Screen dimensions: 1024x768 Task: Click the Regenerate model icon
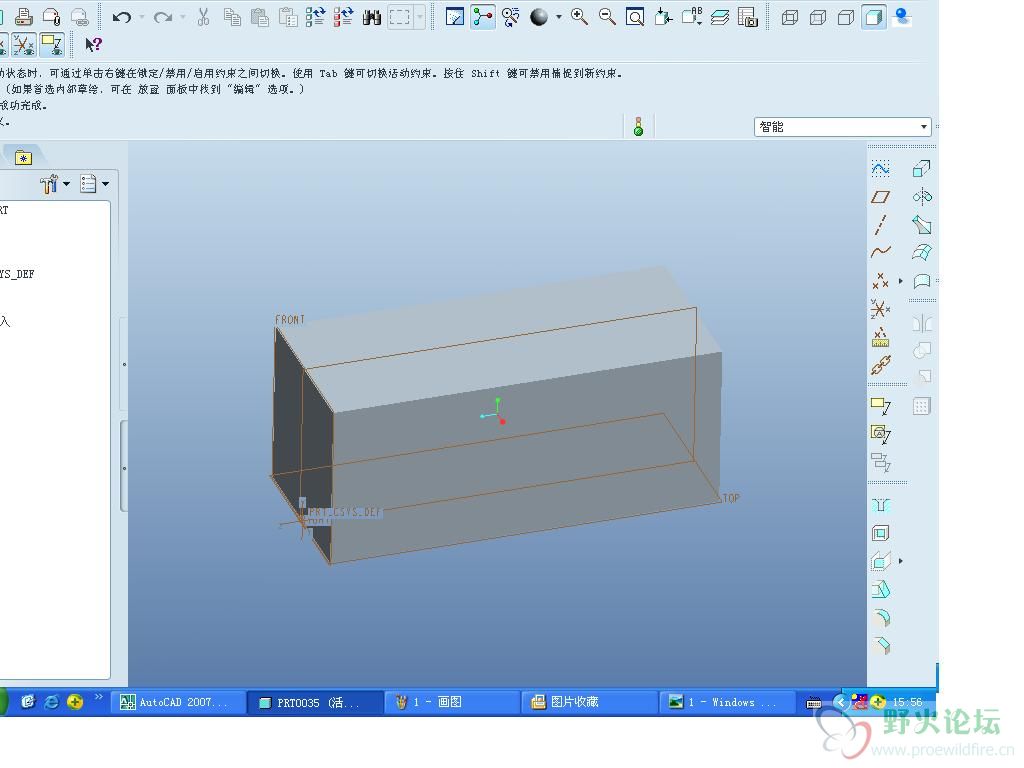(x=315, y=17)
